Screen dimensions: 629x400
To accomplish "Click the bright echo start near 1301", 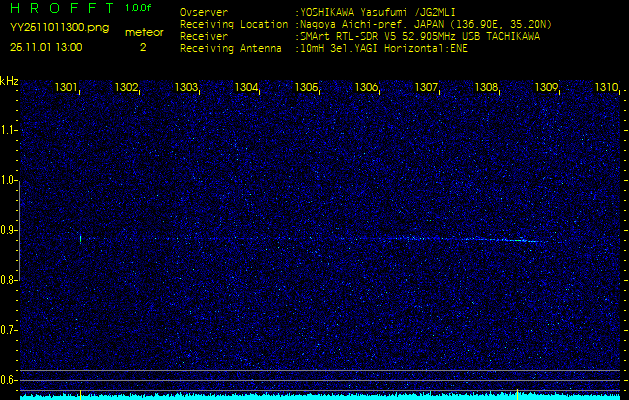I will coord(80,238).
